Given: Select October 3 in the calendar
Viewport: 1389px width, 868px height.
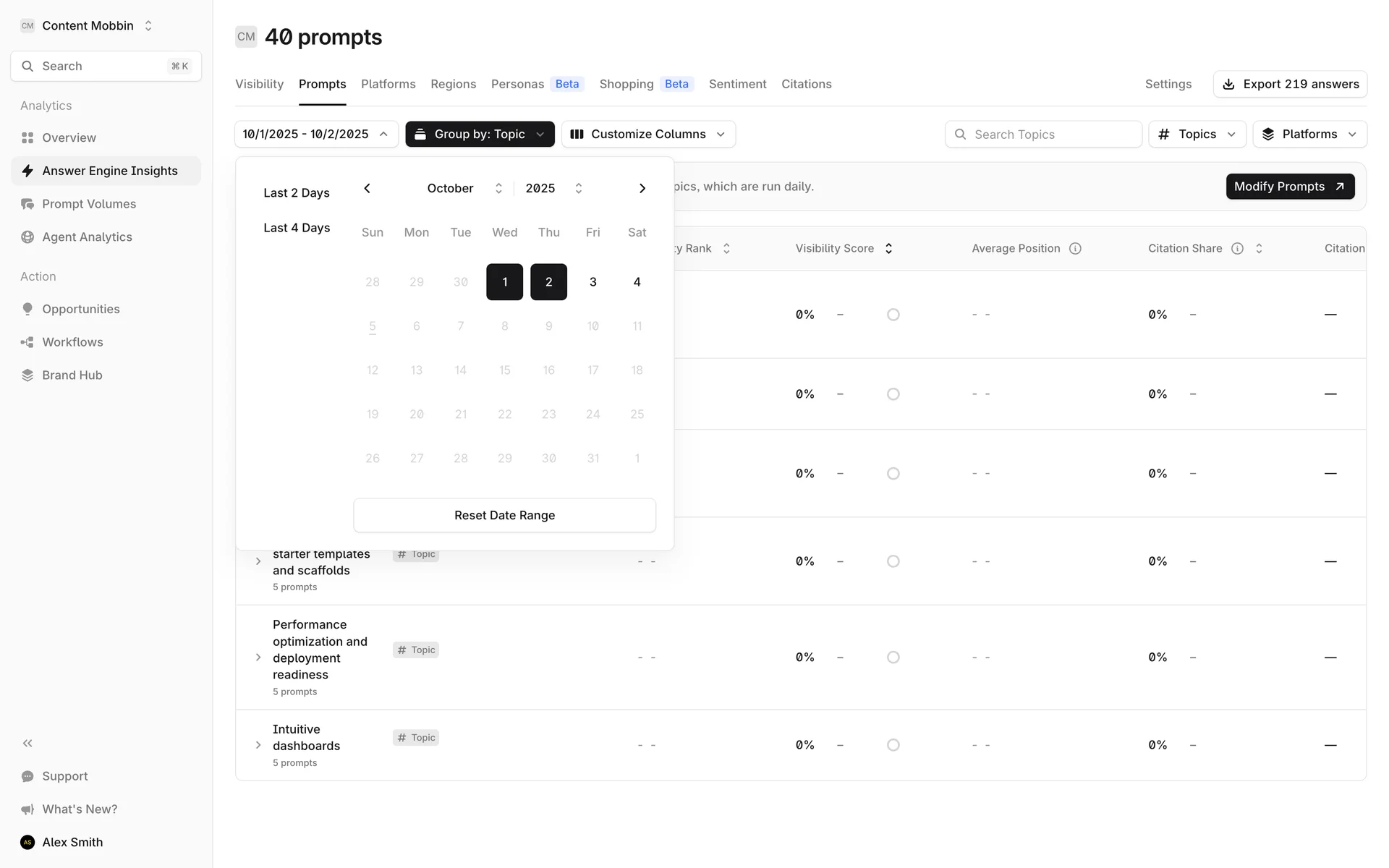Looking at the screenshot, I should click(592, 282).
